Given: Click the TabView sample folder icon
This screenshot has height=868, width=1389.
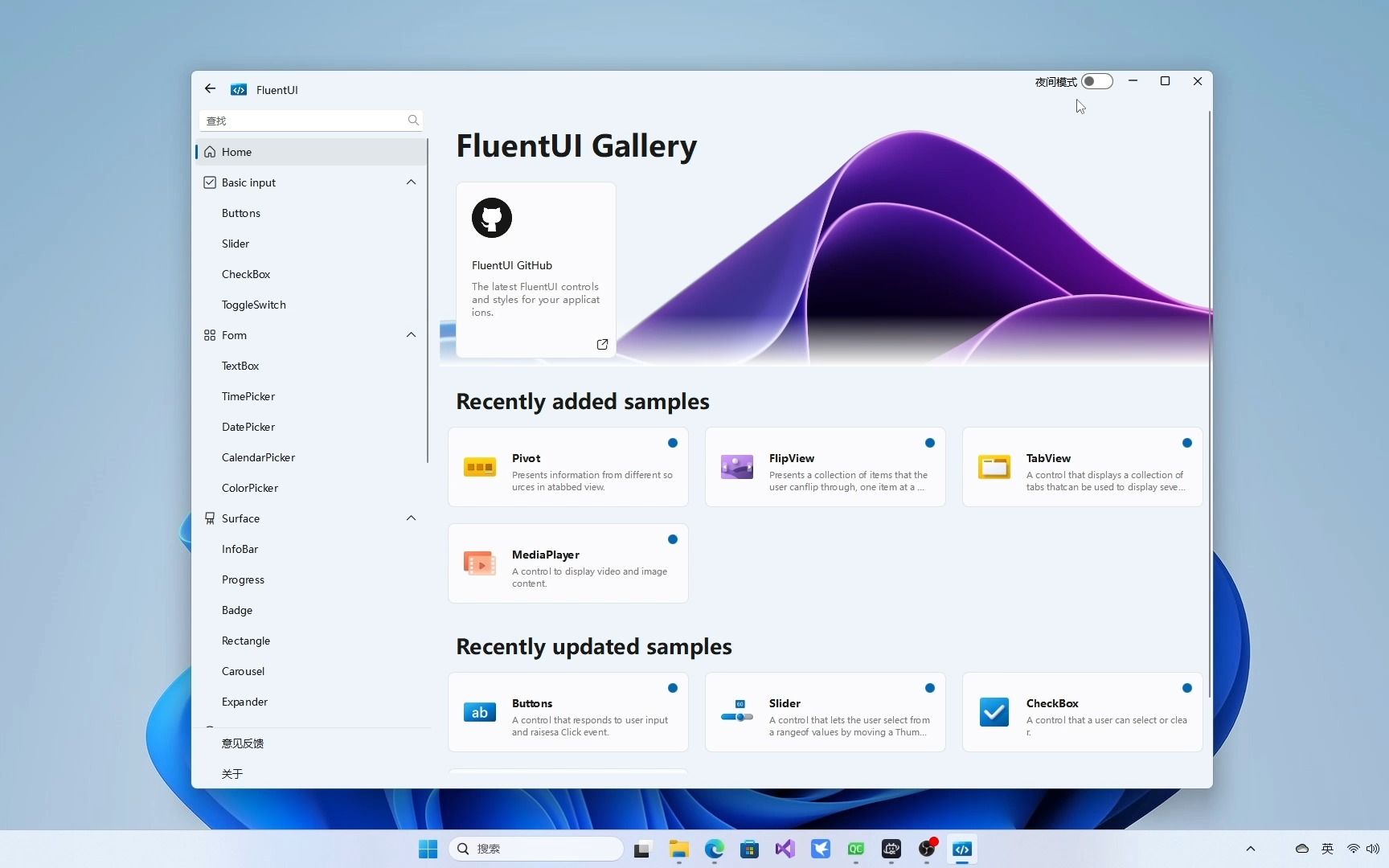Looking at the screenshot, I should tap(994, 467).
